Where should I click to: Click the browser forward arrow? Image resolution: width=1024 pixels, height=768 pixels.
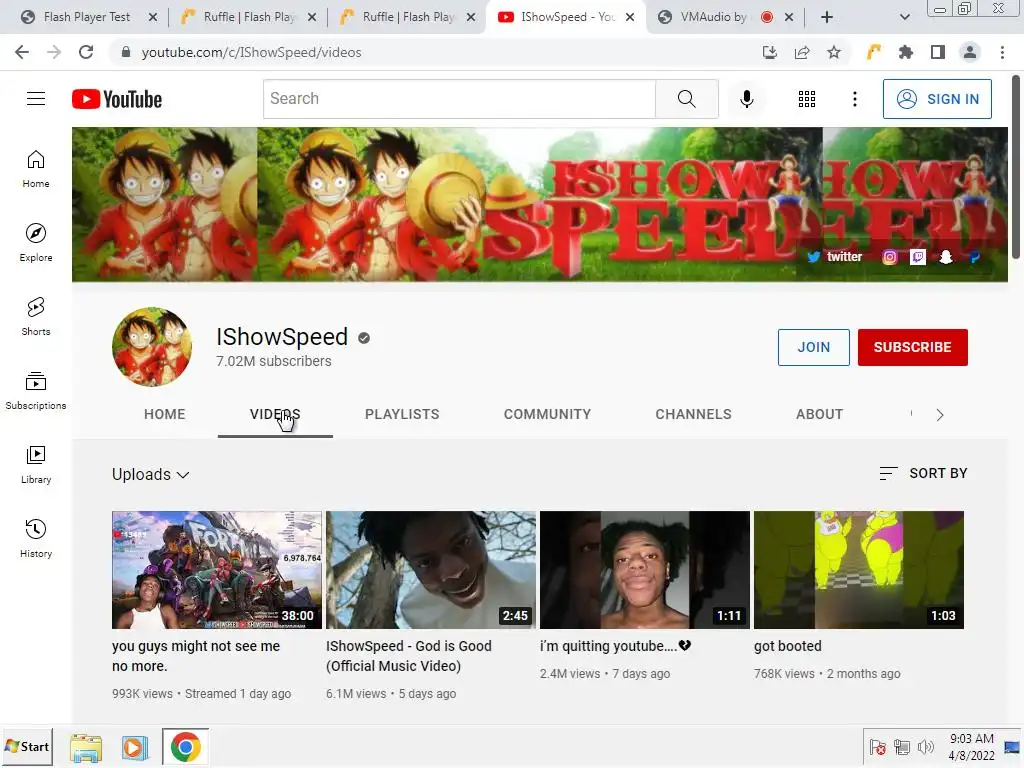click(x=54, y=52)
